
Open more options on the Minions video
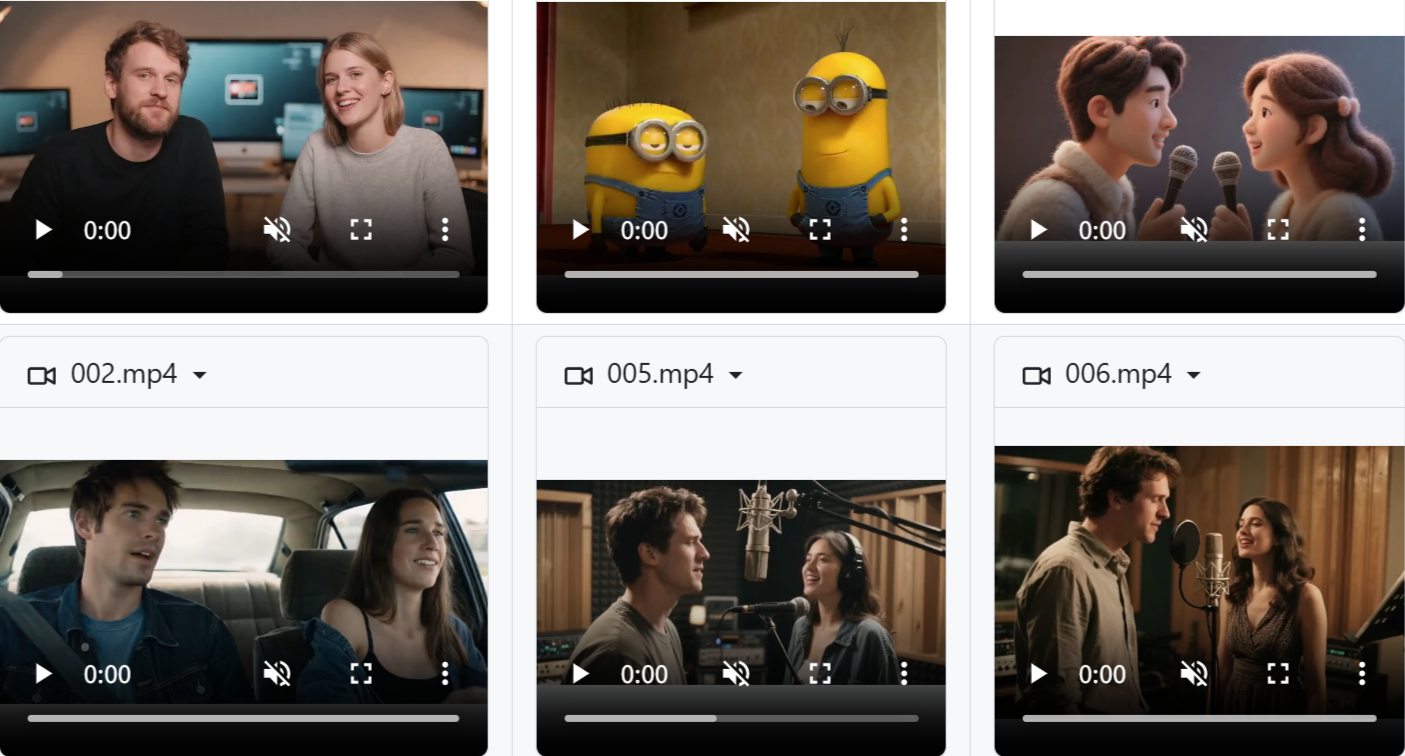click(903, 230)
